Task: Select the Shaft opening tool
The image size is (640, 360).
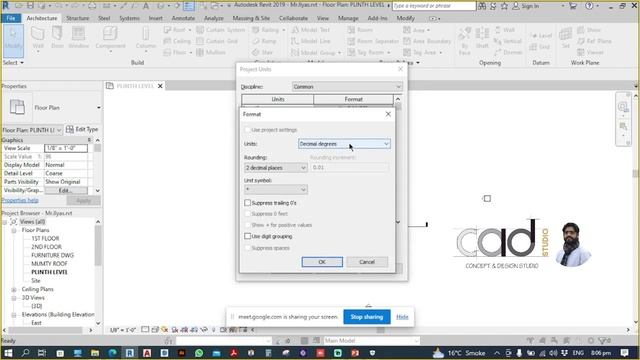Action: pos(482,38)
